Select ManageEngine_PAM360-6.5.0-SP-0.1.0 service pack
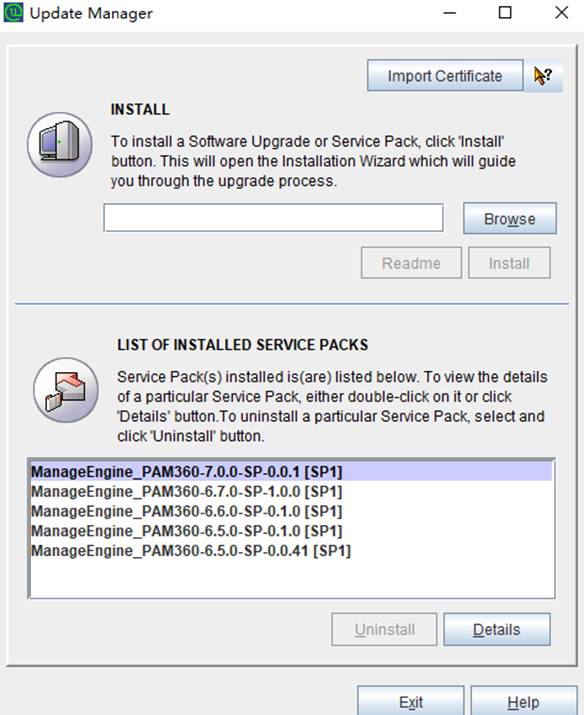This screenshot has width=584, height=715. click(x=291, y=531)
